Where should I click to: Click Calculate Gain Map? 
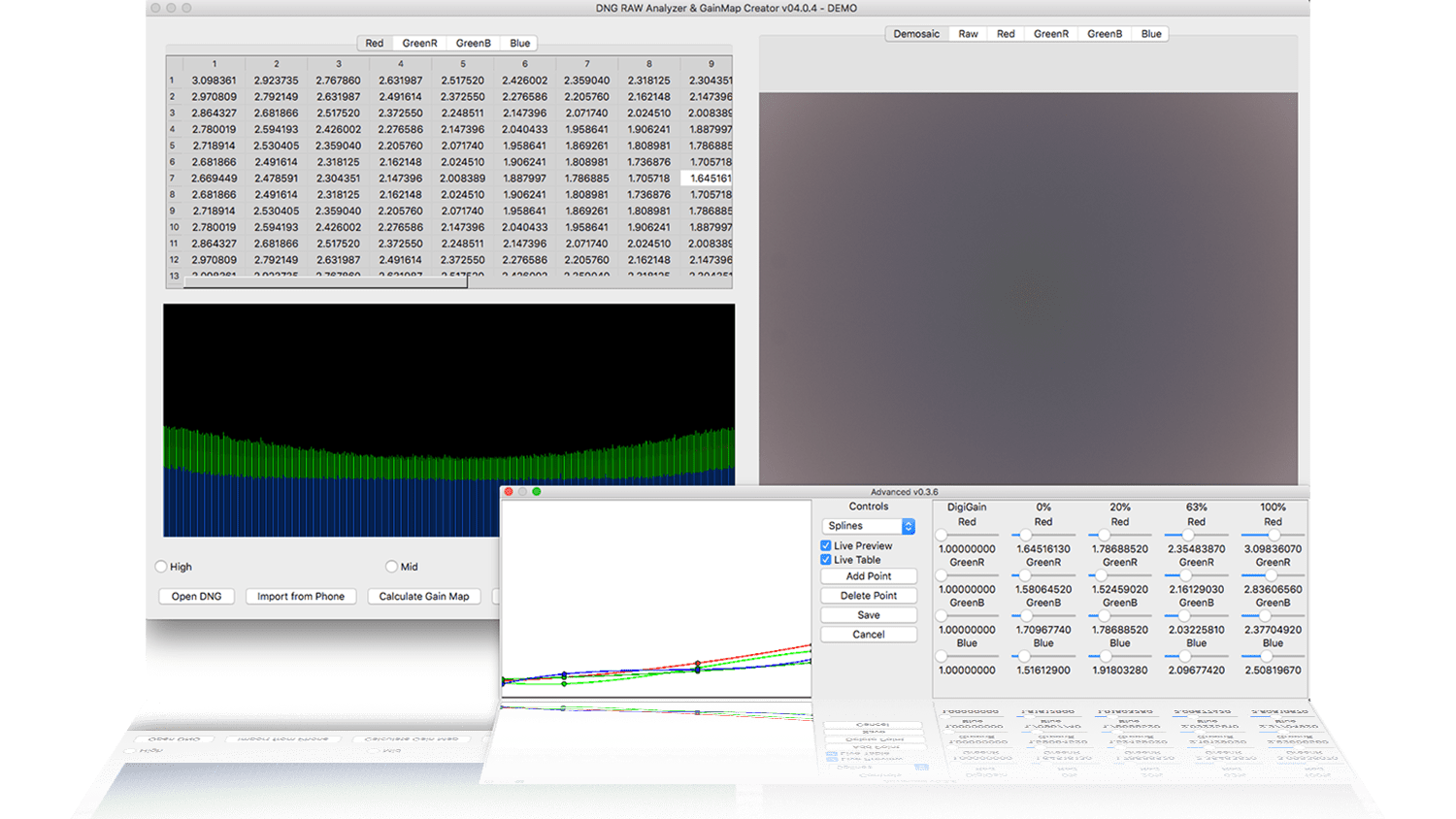coord(423,597)
